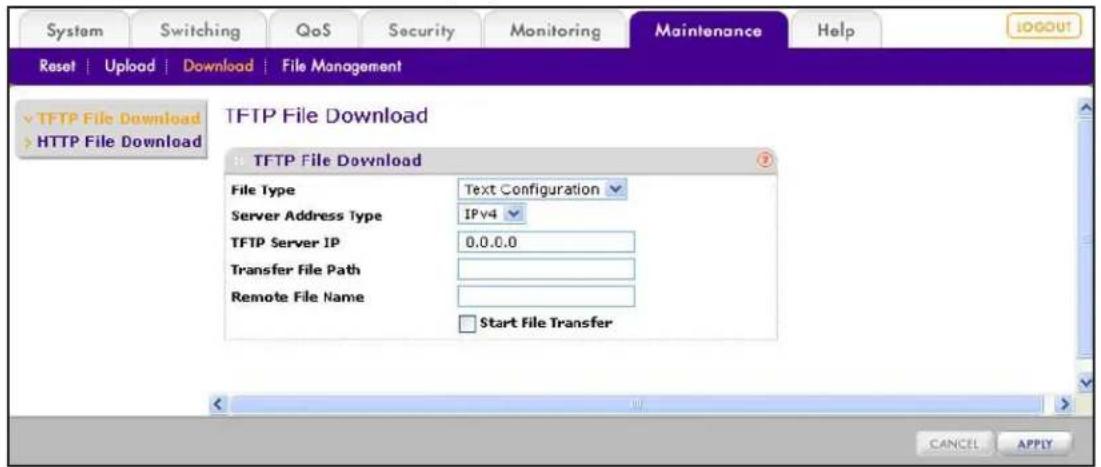Open the Switching tab

(199, 31)
